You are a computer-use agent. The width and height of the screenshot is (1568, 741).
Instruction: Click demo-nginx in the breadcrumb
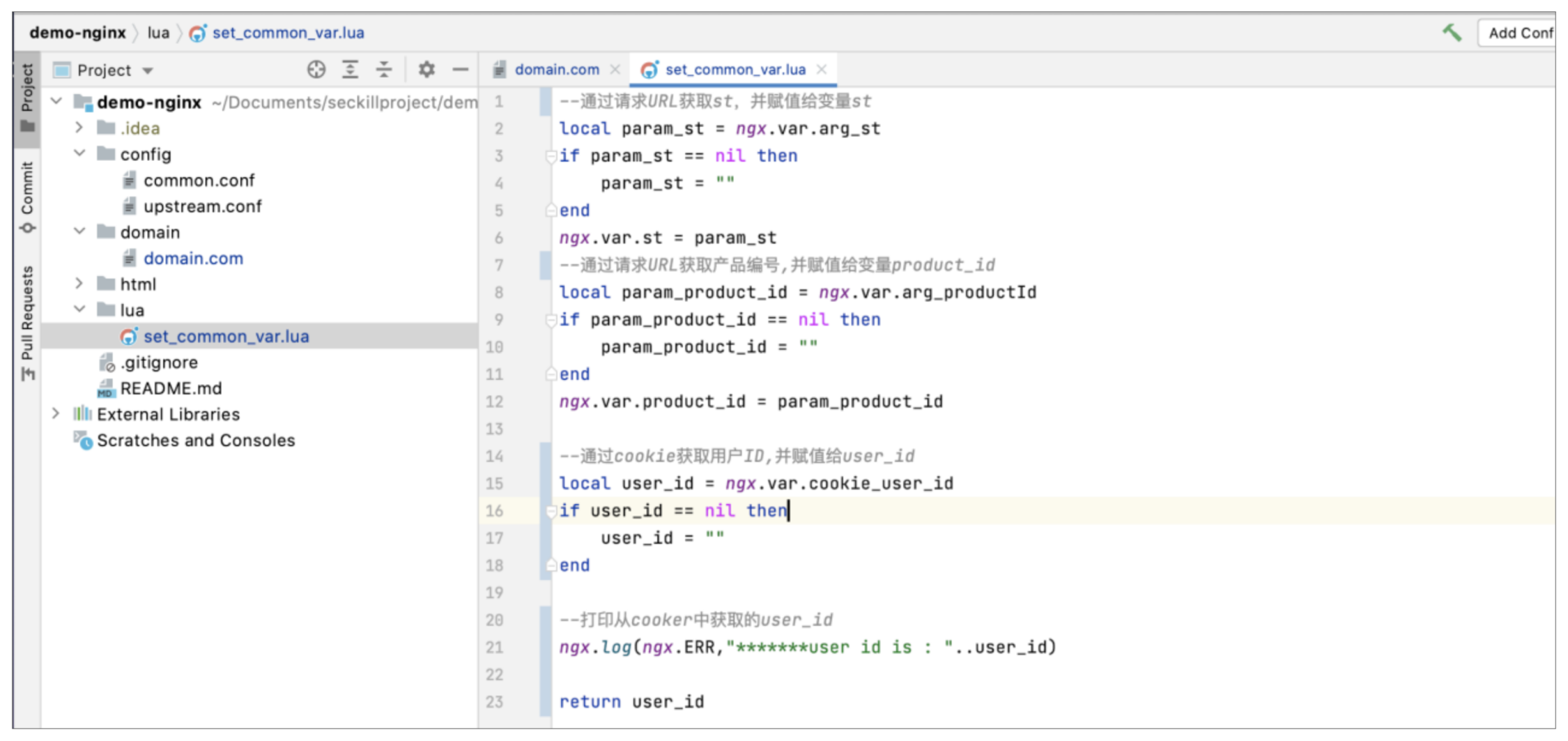78,33
